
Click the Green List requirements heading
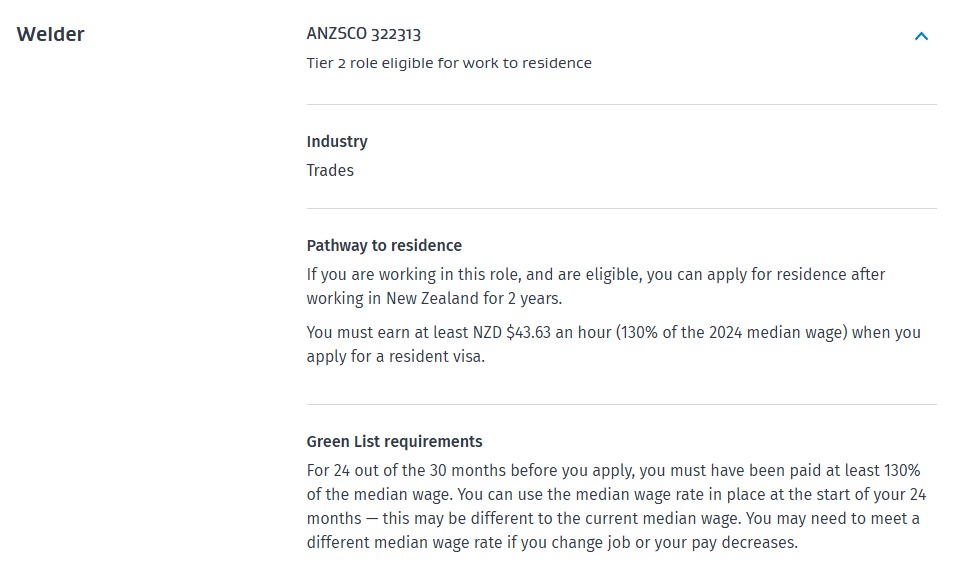point(394,441)
